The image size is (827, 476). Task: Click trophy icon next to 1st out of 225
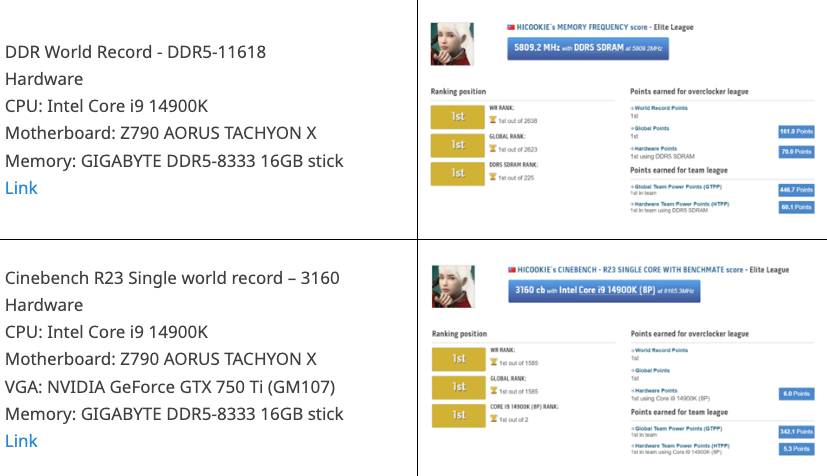click(493, 177)
